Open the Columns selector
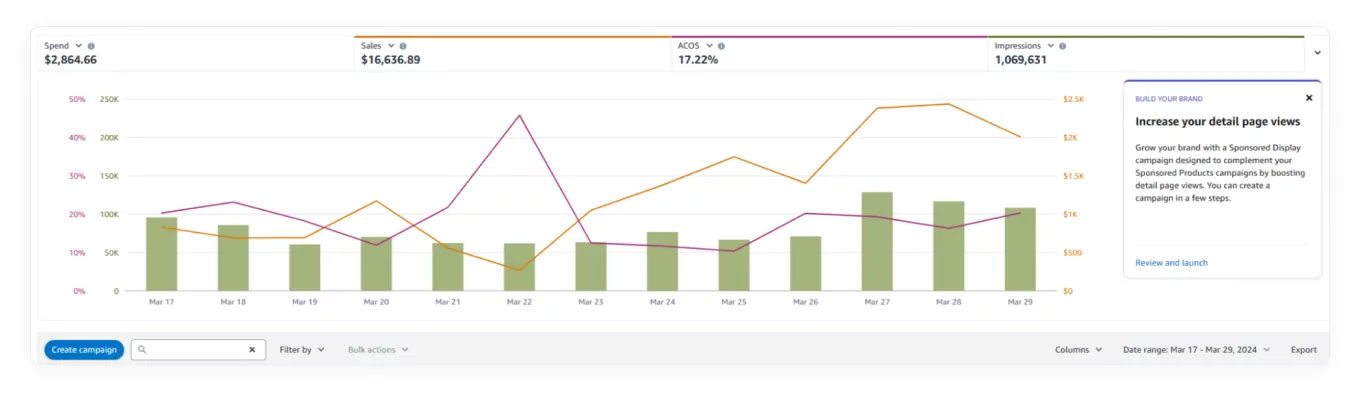Screen dimensions: 1360x399 click(1078, 350)
